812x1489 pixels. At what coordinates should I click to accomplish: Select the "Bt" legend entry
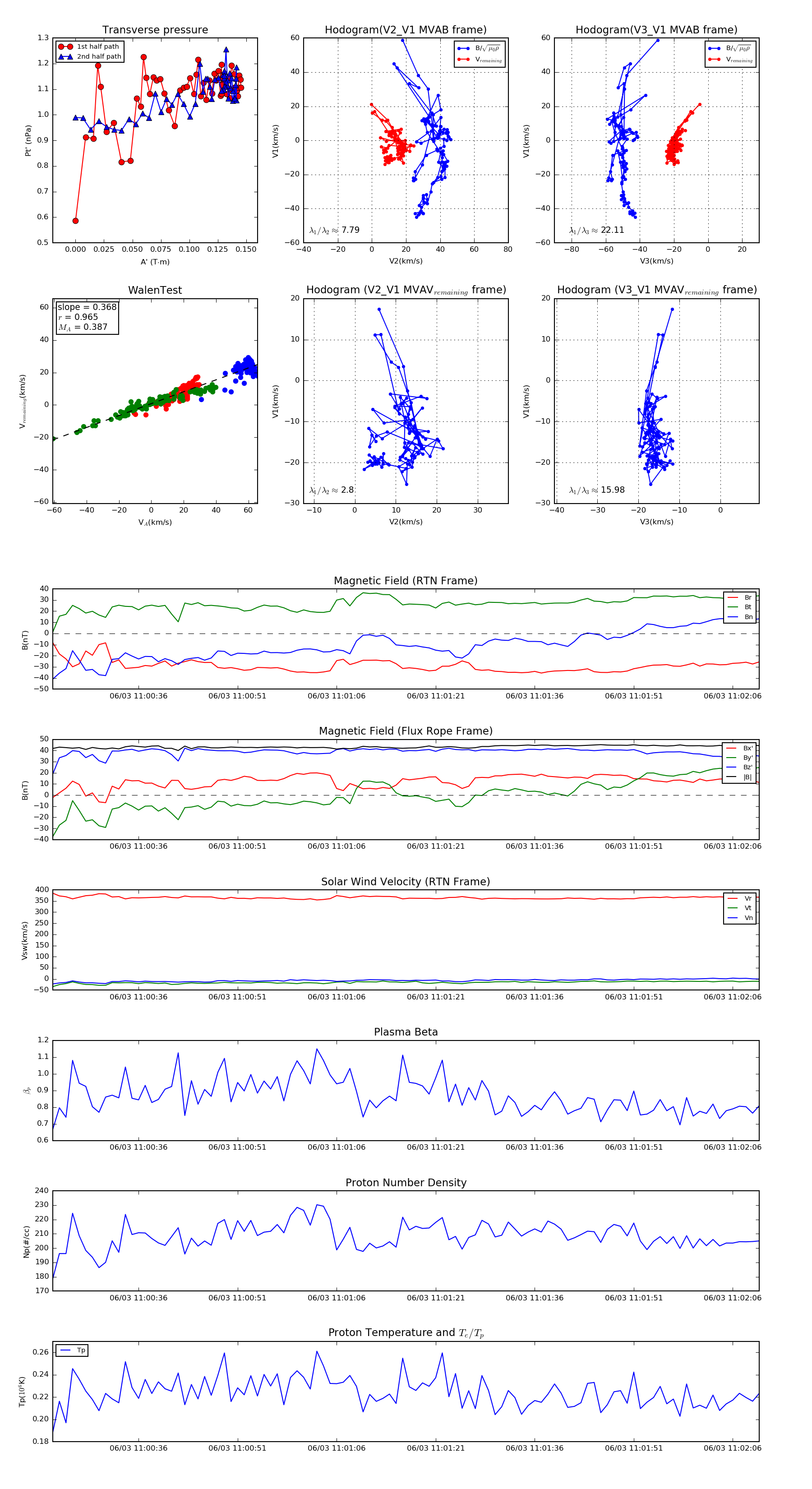pos(740,607)
